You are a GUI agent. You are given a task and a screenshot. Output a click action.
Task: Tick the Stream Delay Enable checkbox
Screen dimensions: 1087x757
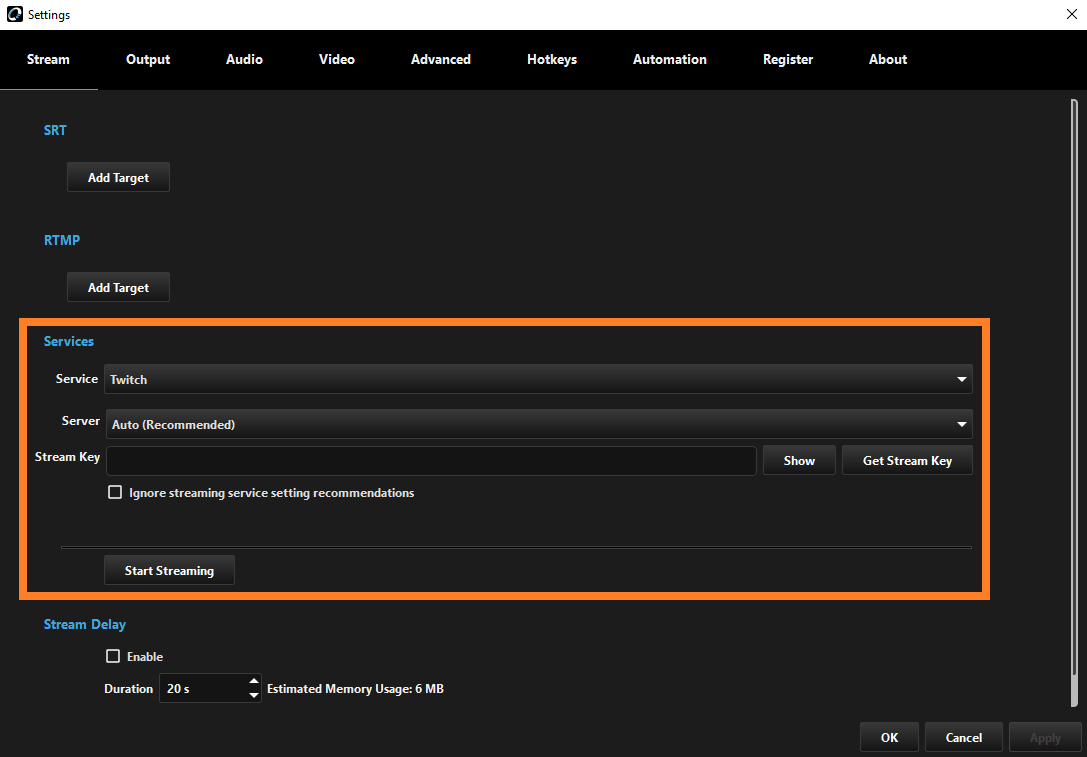tap(113, 657)
